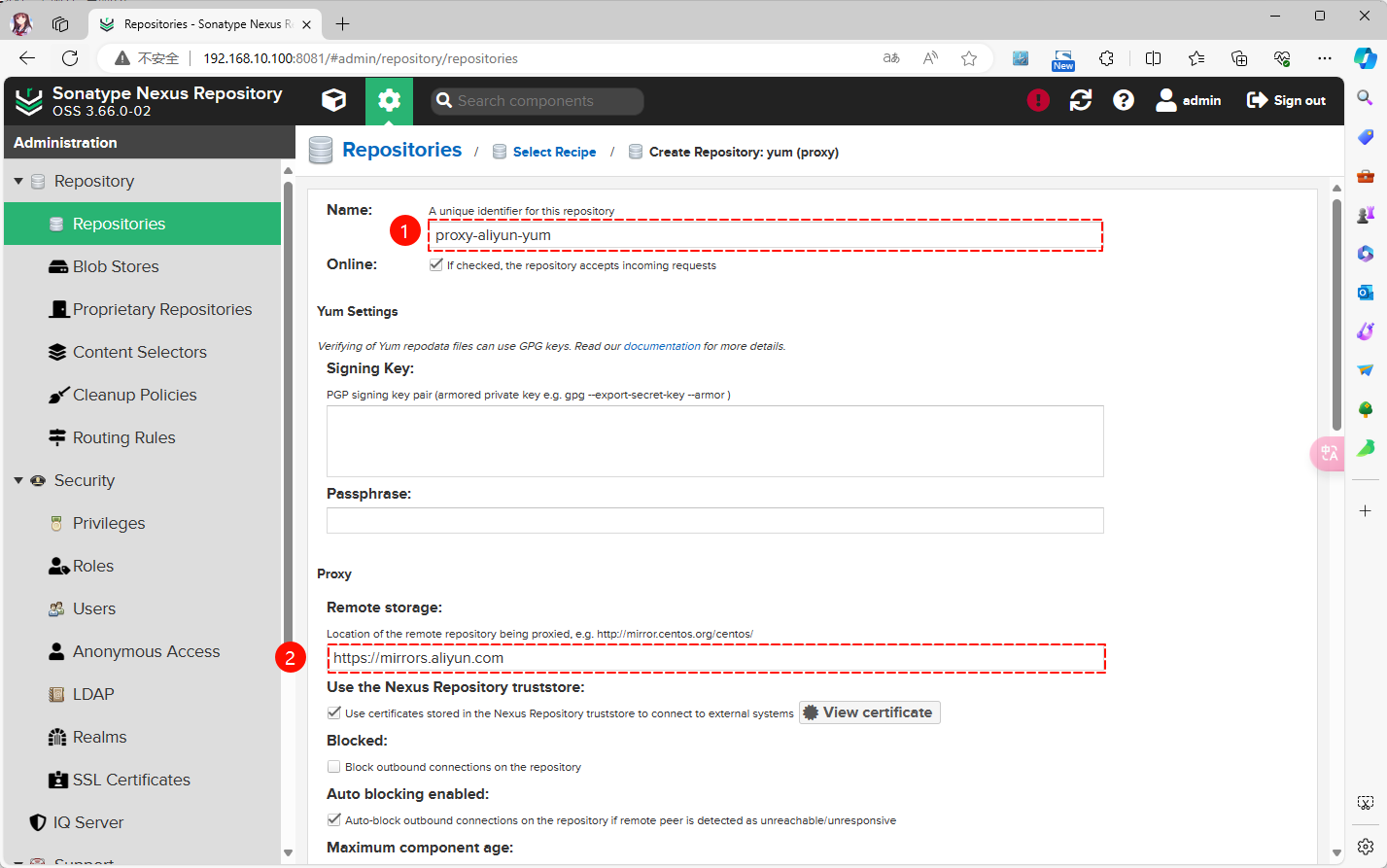
Task: Click the View certificate button
Action: 869,712
